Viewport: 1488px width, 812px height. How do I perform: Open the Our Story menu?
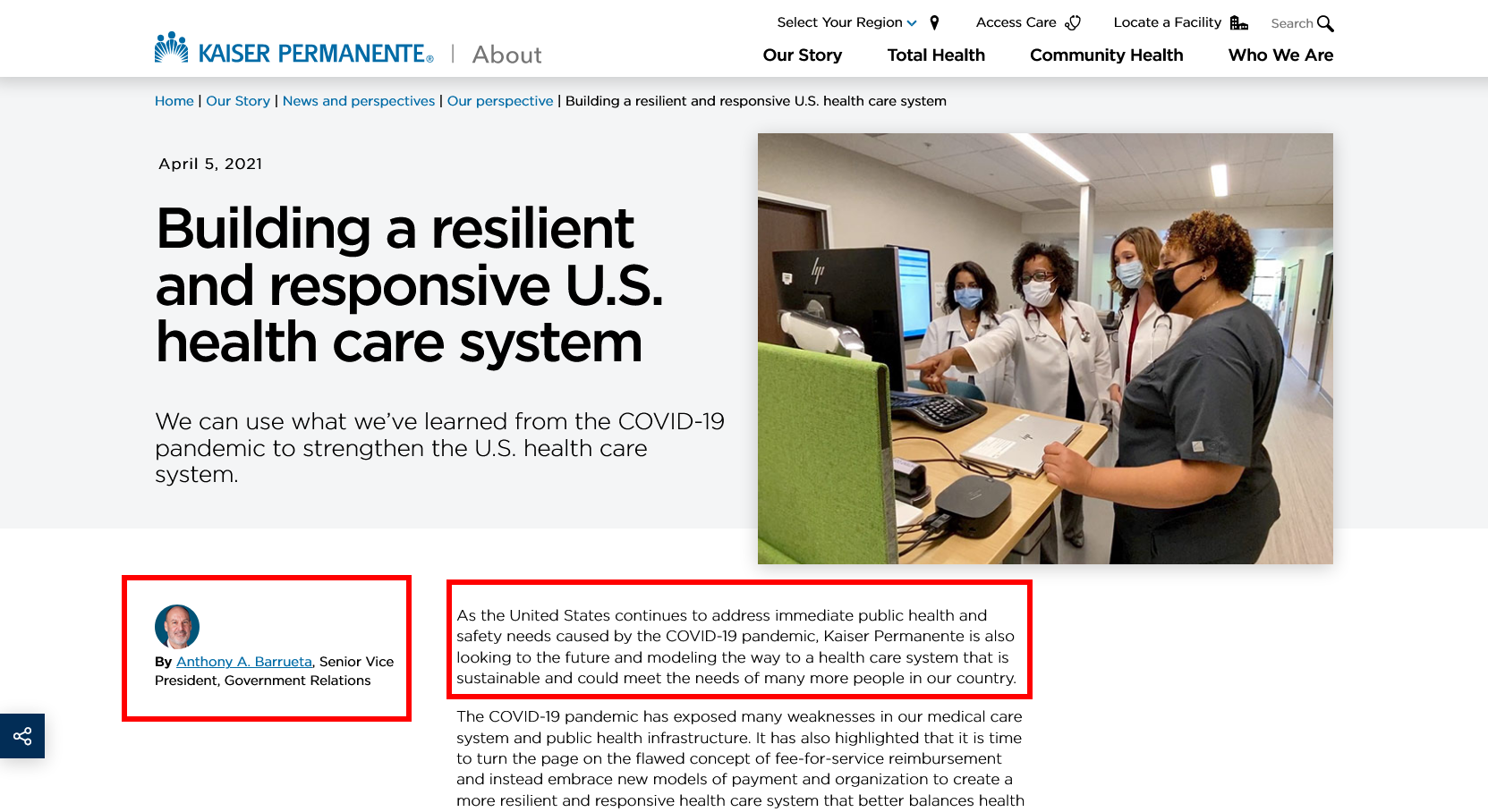[803, 55]
